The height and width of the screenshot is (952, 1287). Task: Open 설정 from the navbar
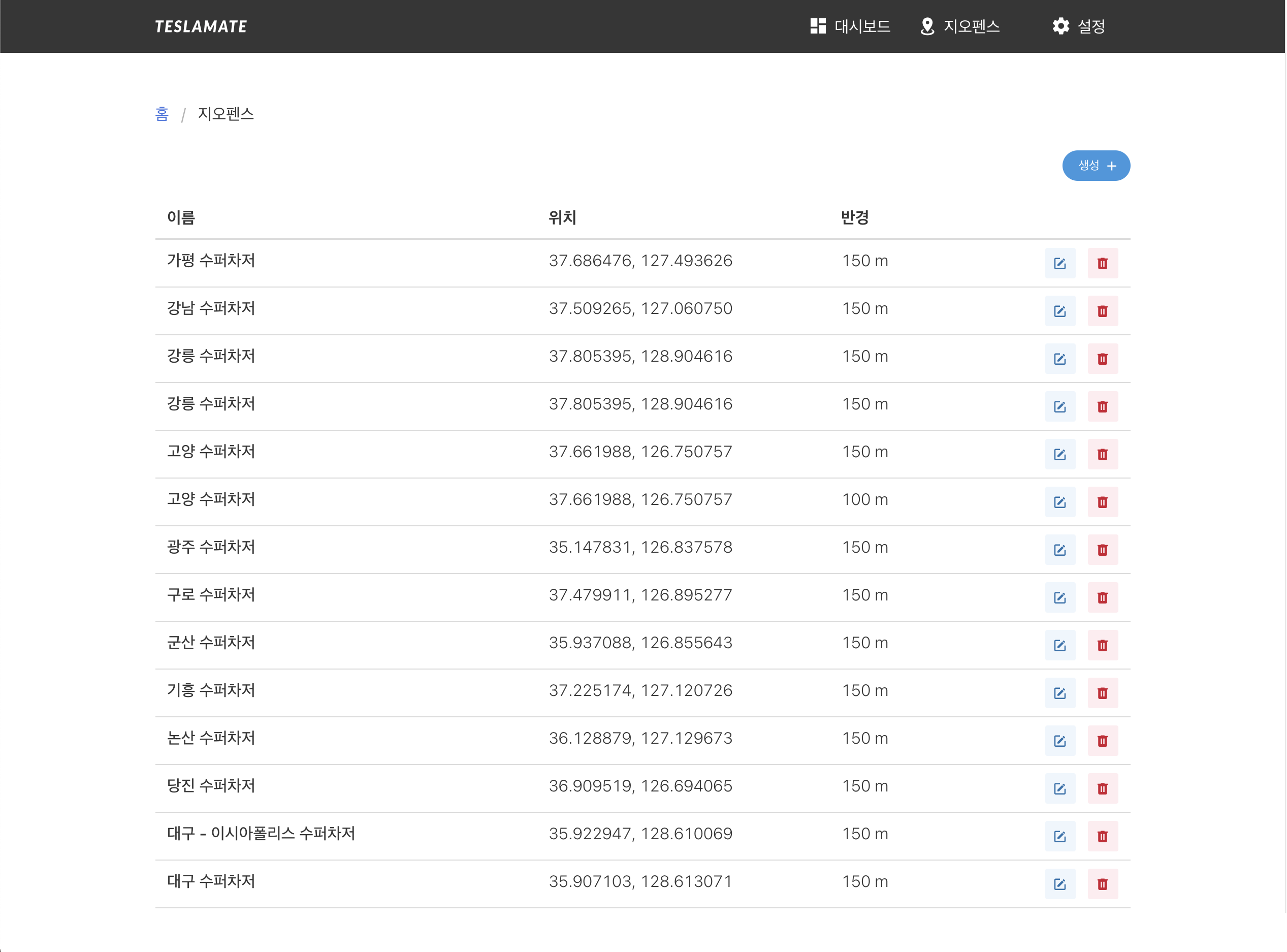click(x=1078, y=26)
